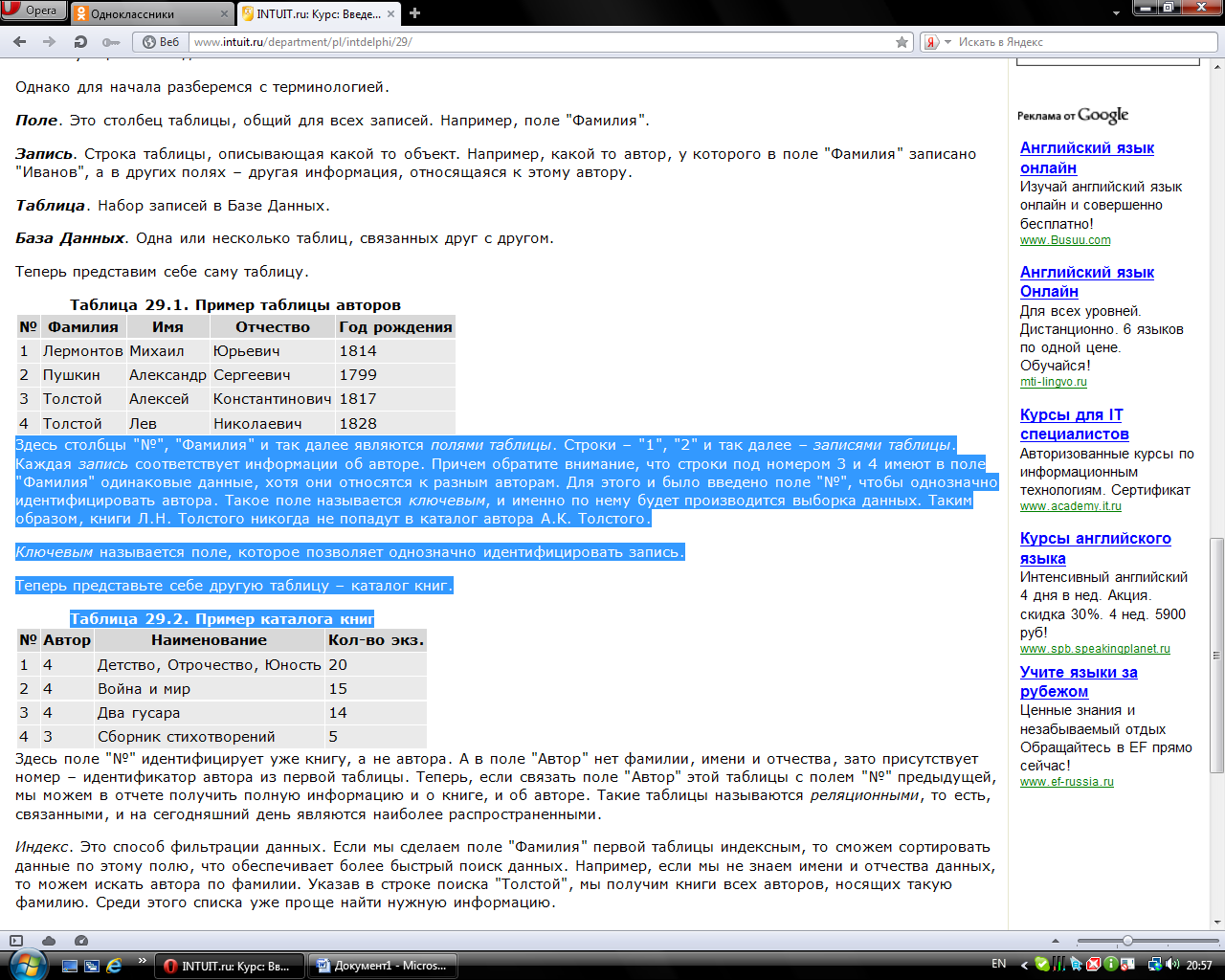The image size is (1225, 980).
Task: Click the volume speaker tray icon
Action: coord(1173,965)
